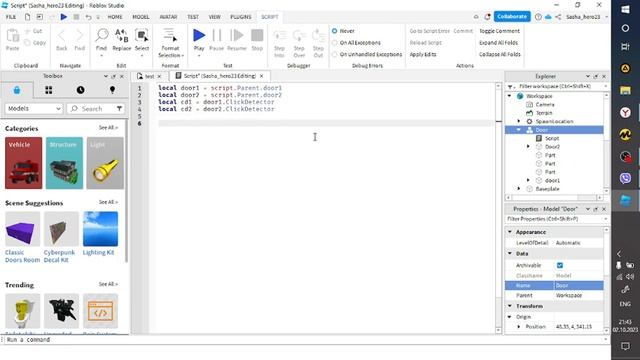Screen dimensions: 640x360
Task: Click the Pause test button
Action: point(216,40)
